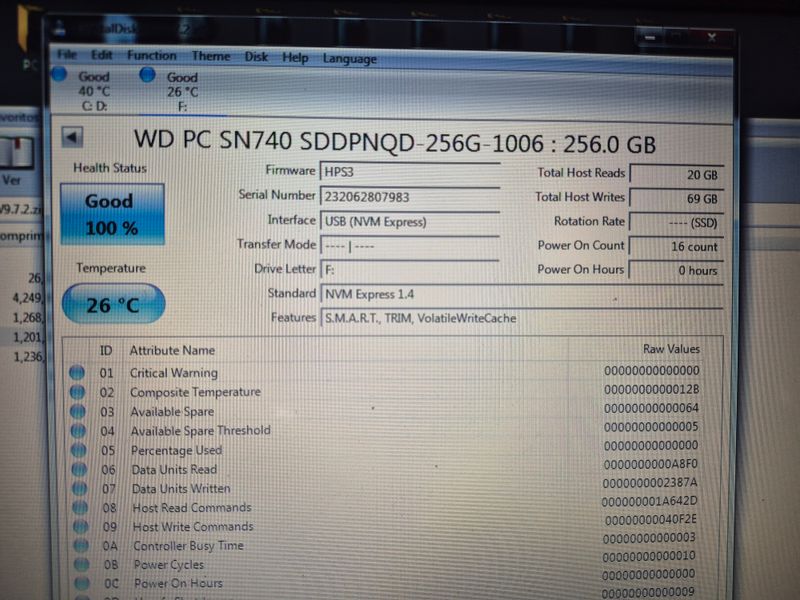Click status icon of Data Units Written row

pyautogui.click(x=80, y=488)
